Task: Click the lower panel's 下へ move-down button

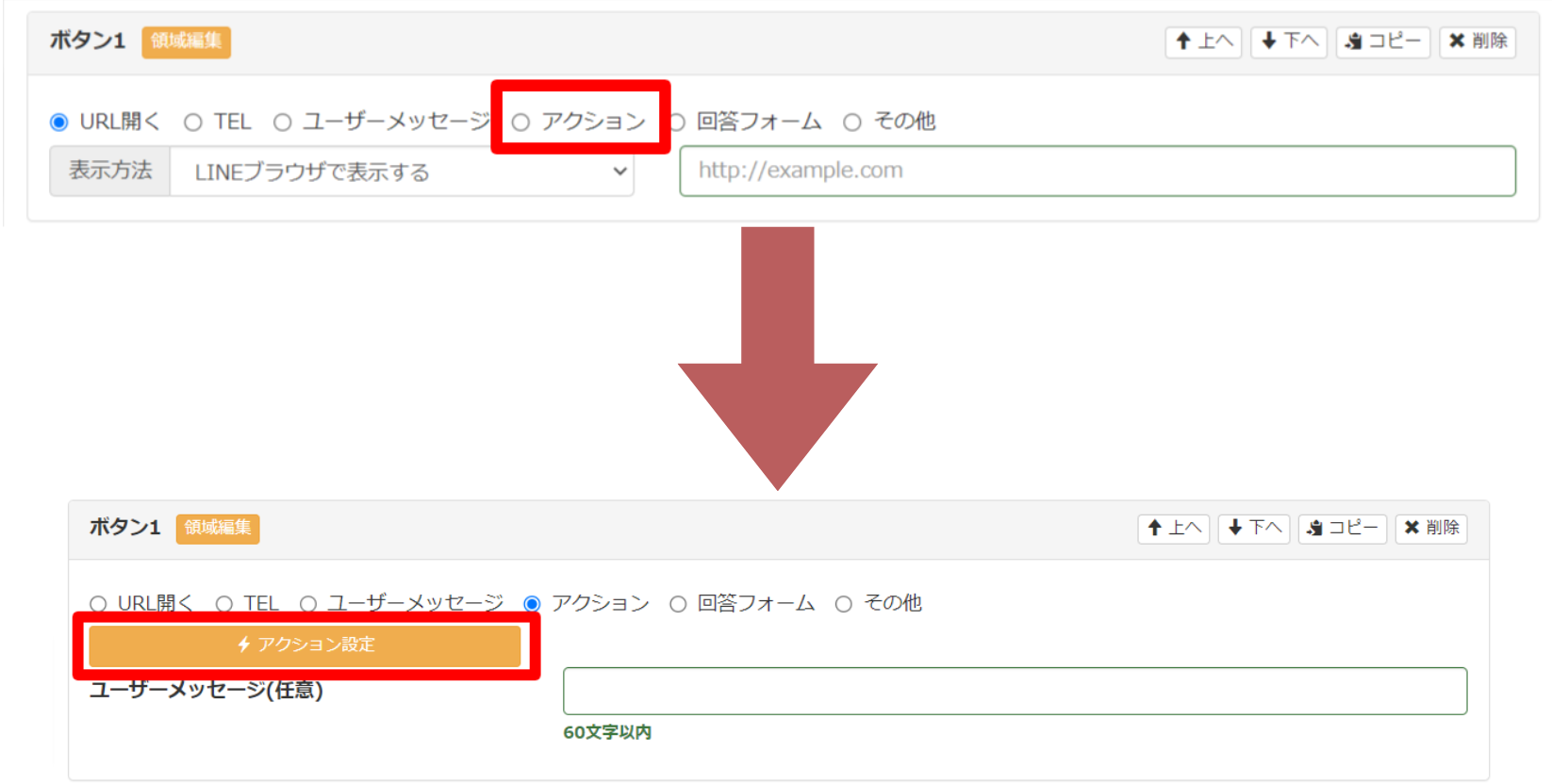Action: pos(1253,528)
